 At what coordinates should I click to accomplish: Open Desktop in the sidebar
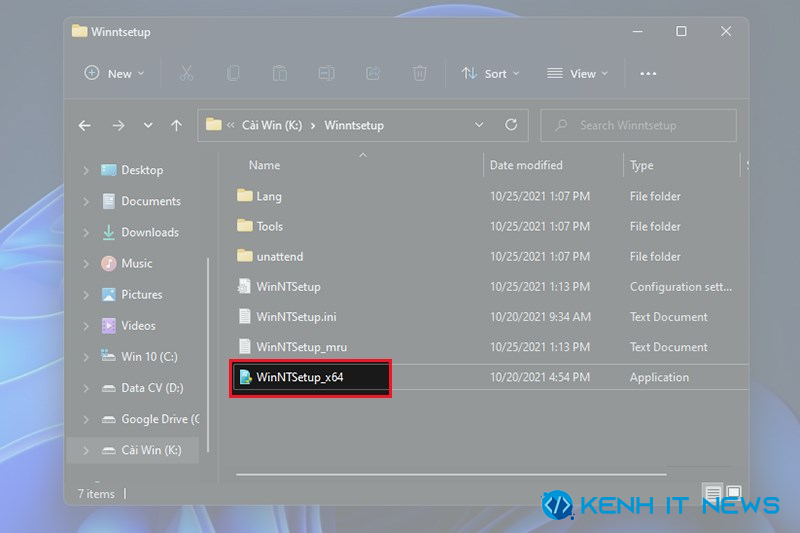pyautogui.click(x=142, y=170)
